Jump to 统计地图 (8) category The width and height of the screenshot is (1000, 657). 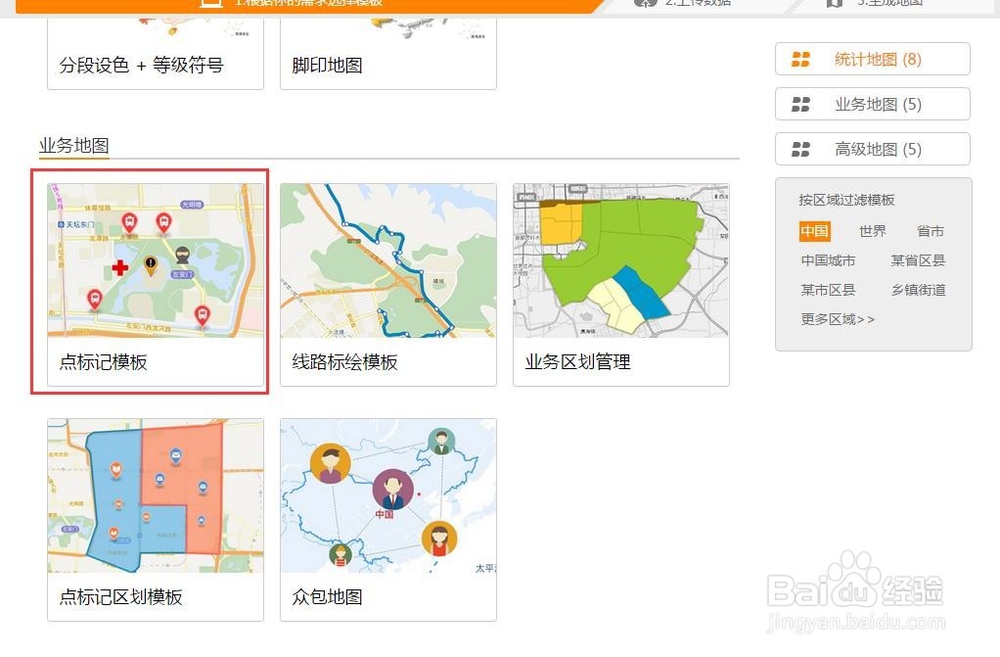click(872, 59)
